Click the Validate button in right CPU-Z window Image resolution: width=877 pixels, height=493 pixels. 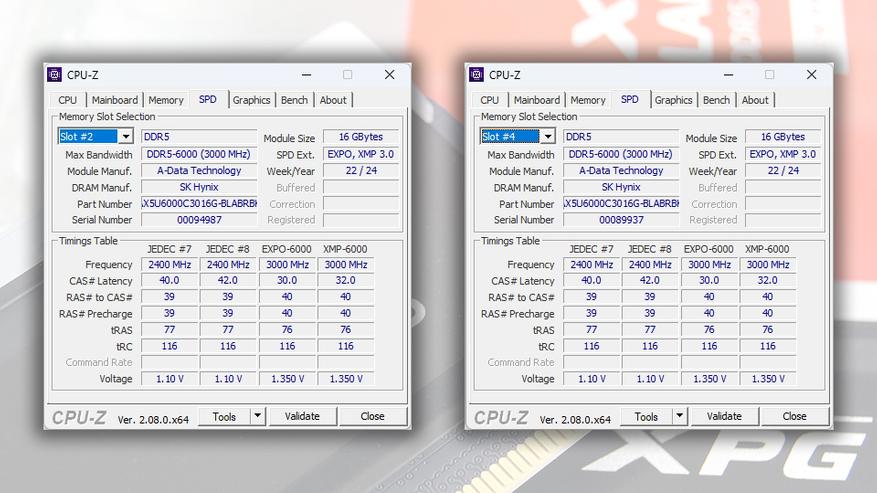click(x=724, y=416)
